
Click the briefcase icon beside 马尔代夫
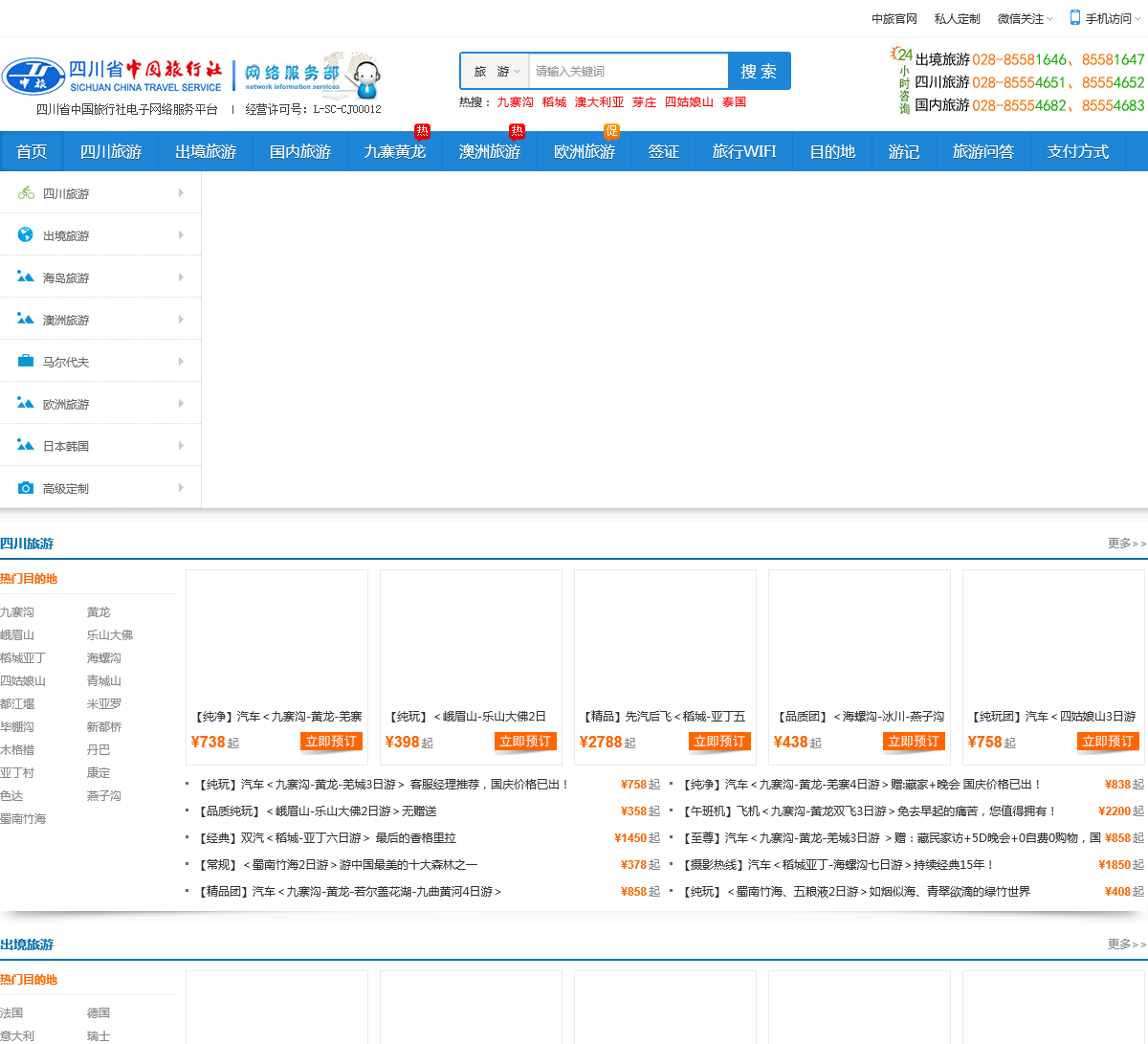click(26, 361)
